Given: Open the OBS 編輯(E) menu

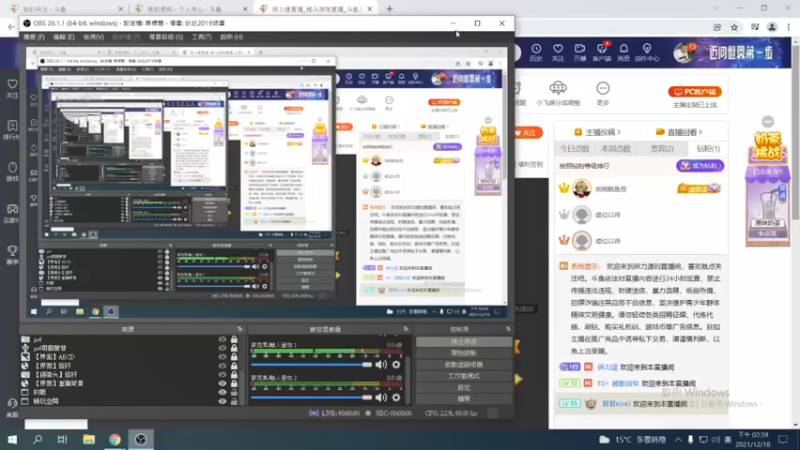Looking at the screenshot, I should 64,37.
